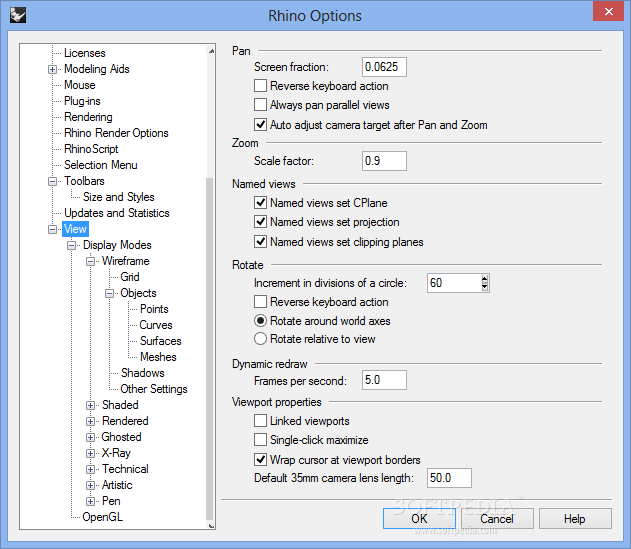Select Meshes under Objects
Screen dimensions: 631x549
158,357
